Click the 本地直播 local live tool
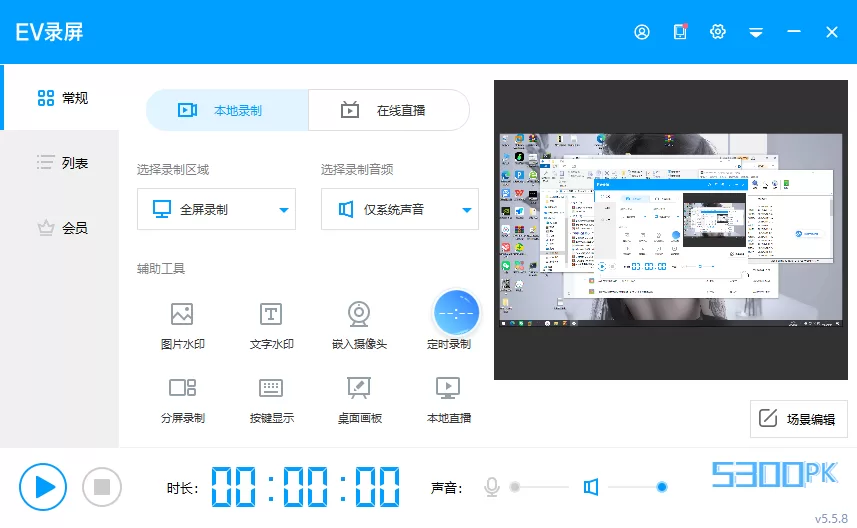This screenshot has width=857, height=528. coord(448,400)
